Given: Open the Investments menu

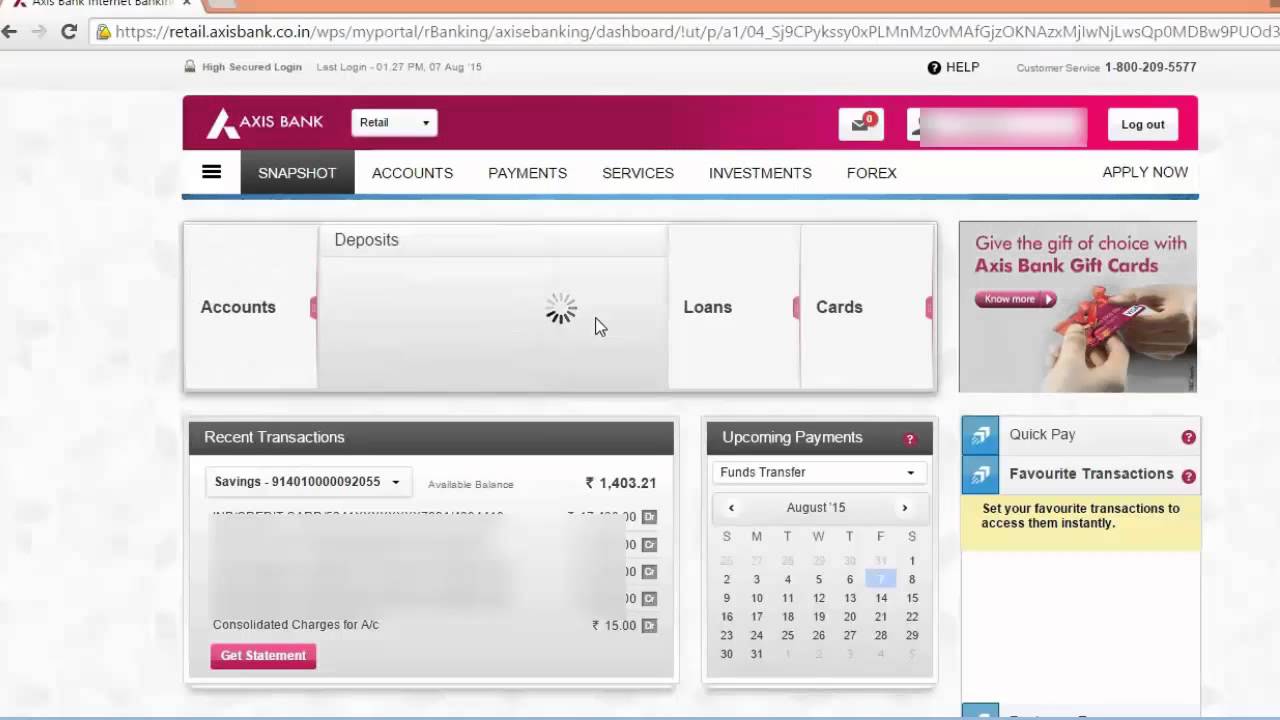Looking at the screenshot, I should coord(760,173).
